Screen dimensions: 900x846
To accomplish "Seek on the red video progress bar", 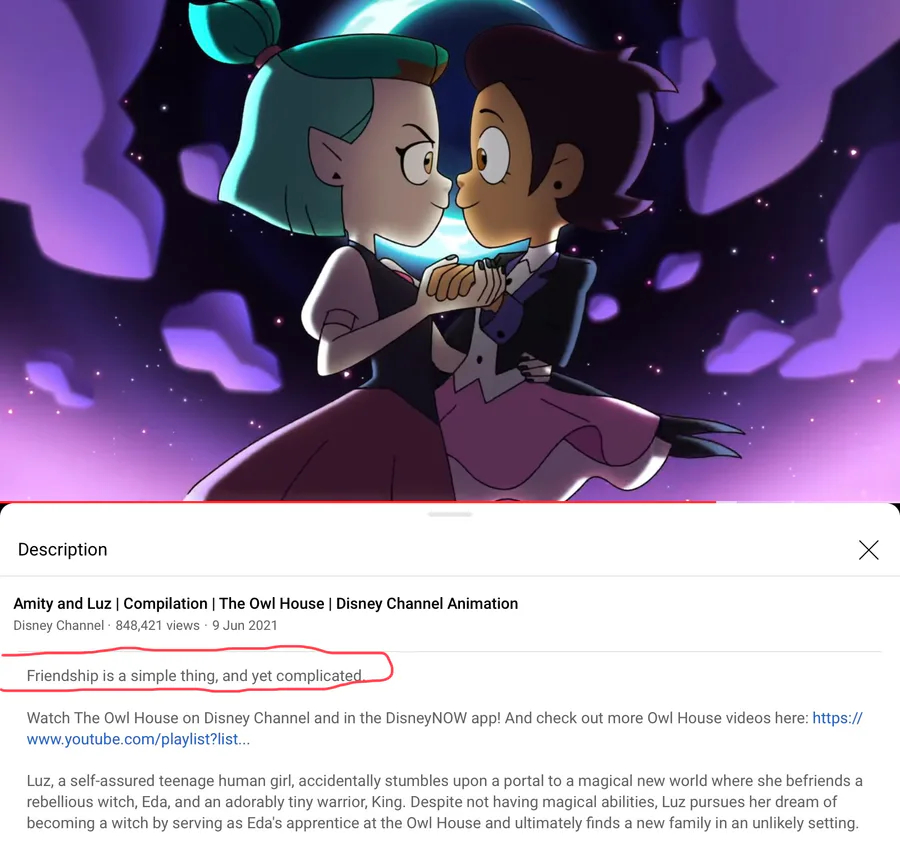I will click(x=358, y=502).
